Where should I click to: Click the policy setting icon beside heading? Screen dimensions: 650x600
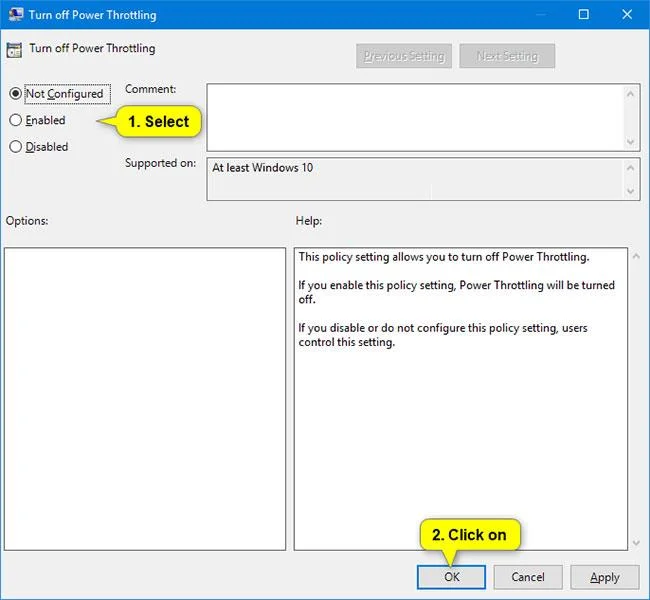(x=14, y=50)
